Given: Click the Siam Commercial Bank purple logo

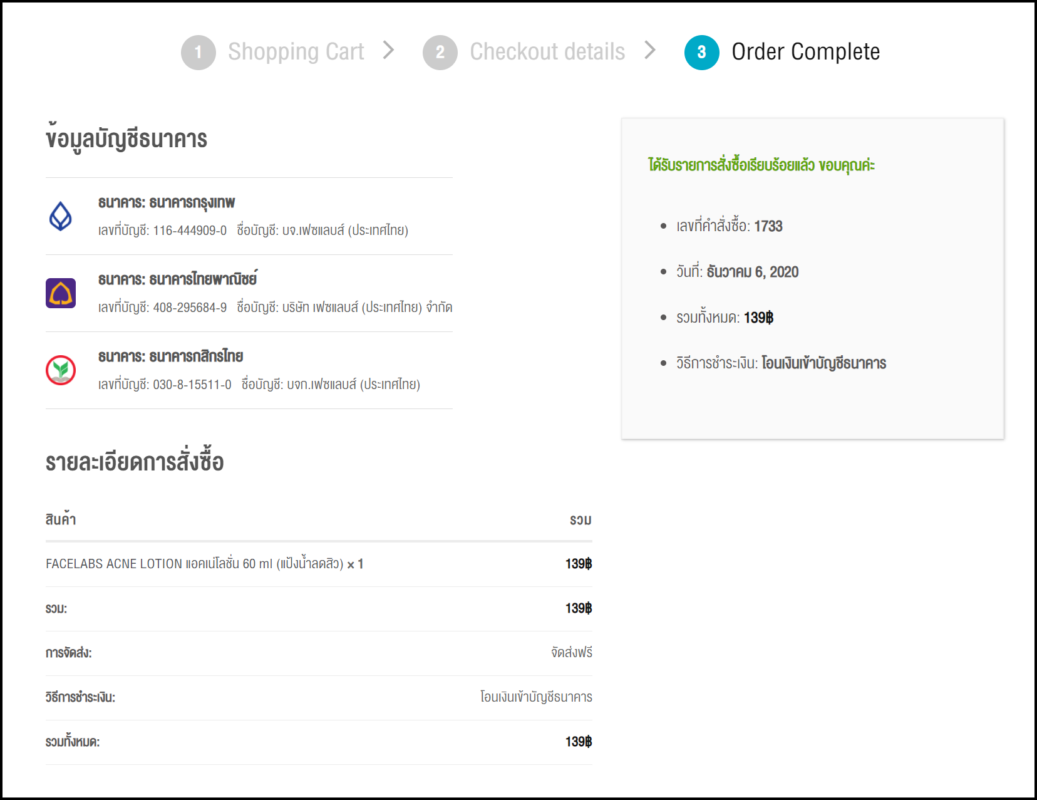Looking at the screenshot, I should pos(61,293).
